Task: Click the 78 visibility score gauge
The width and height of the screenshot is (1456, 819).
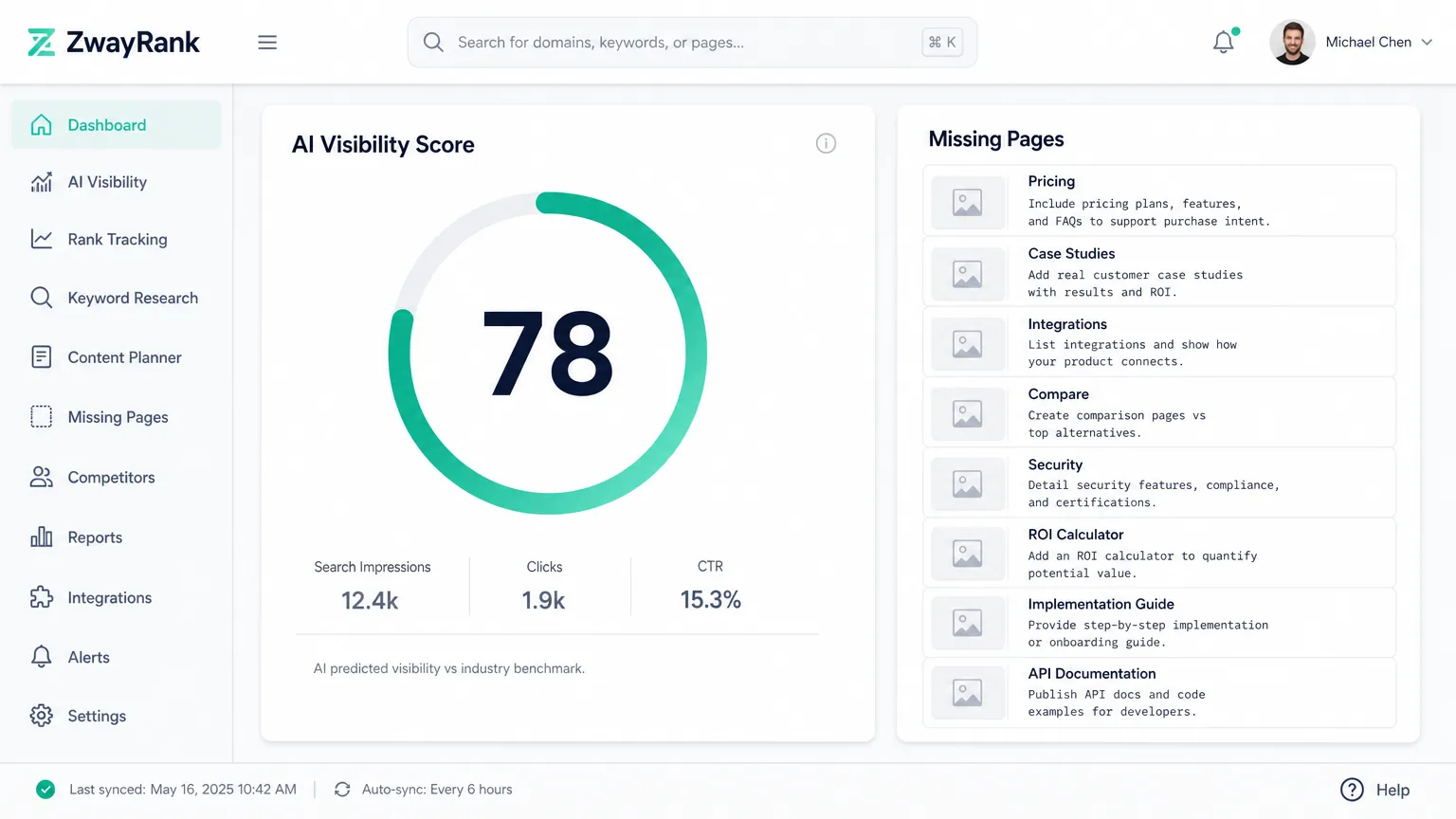Action: click(x=548, y=354)
